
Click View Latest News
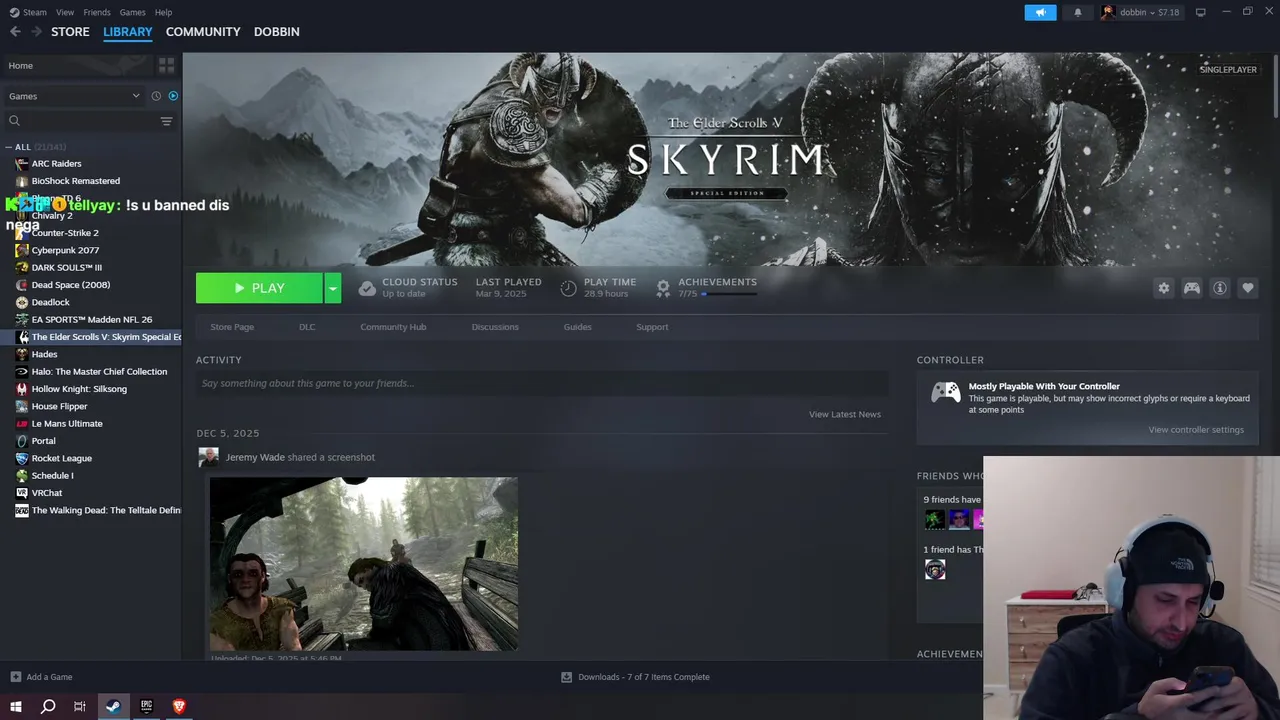[845, 414]
